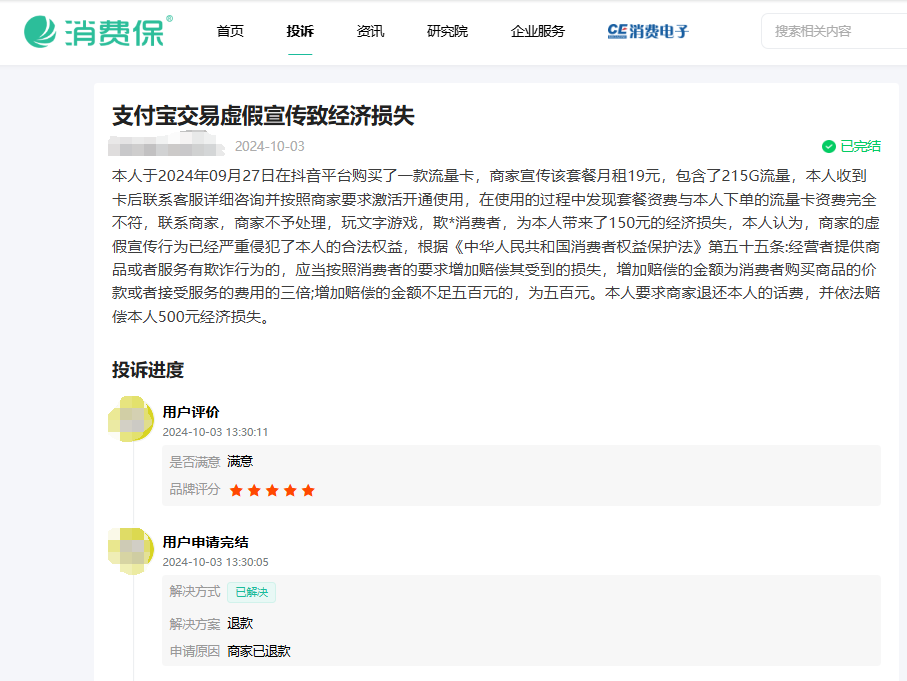907x681 pixels.
Task: Click the 投诉进度 section heading
Action: coord(148,370)
